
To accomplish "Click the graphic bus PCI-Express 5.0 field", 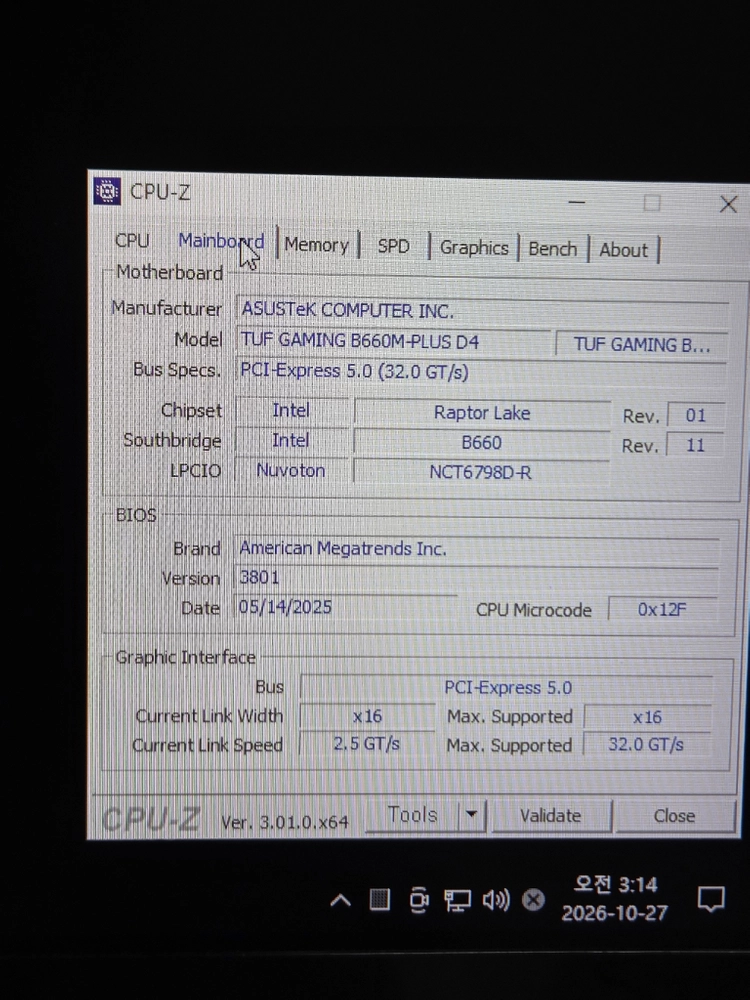I will 507,688.
